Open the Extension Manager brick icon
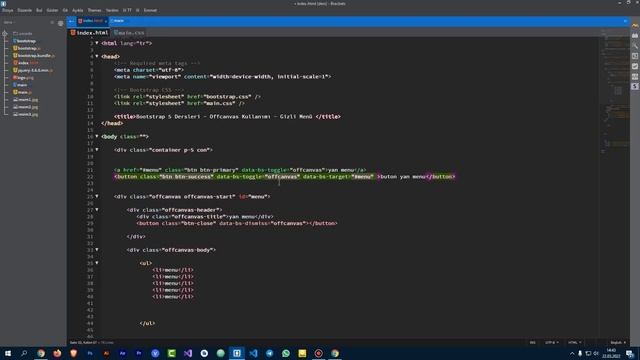The image size is (640, 360). pyautogui.click(x=635, y=36)
